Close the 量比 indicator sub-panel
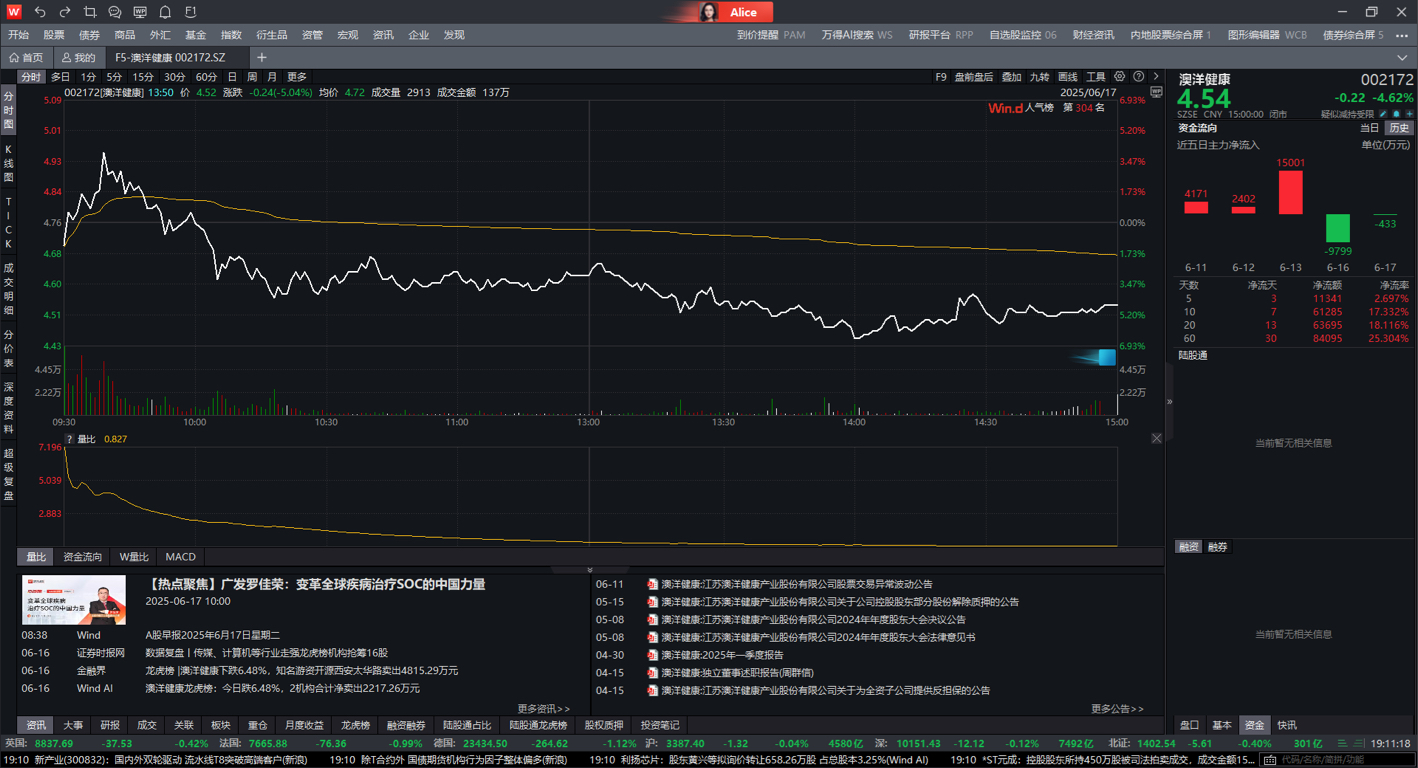 pyautogui.click(x=1157, y=439)
